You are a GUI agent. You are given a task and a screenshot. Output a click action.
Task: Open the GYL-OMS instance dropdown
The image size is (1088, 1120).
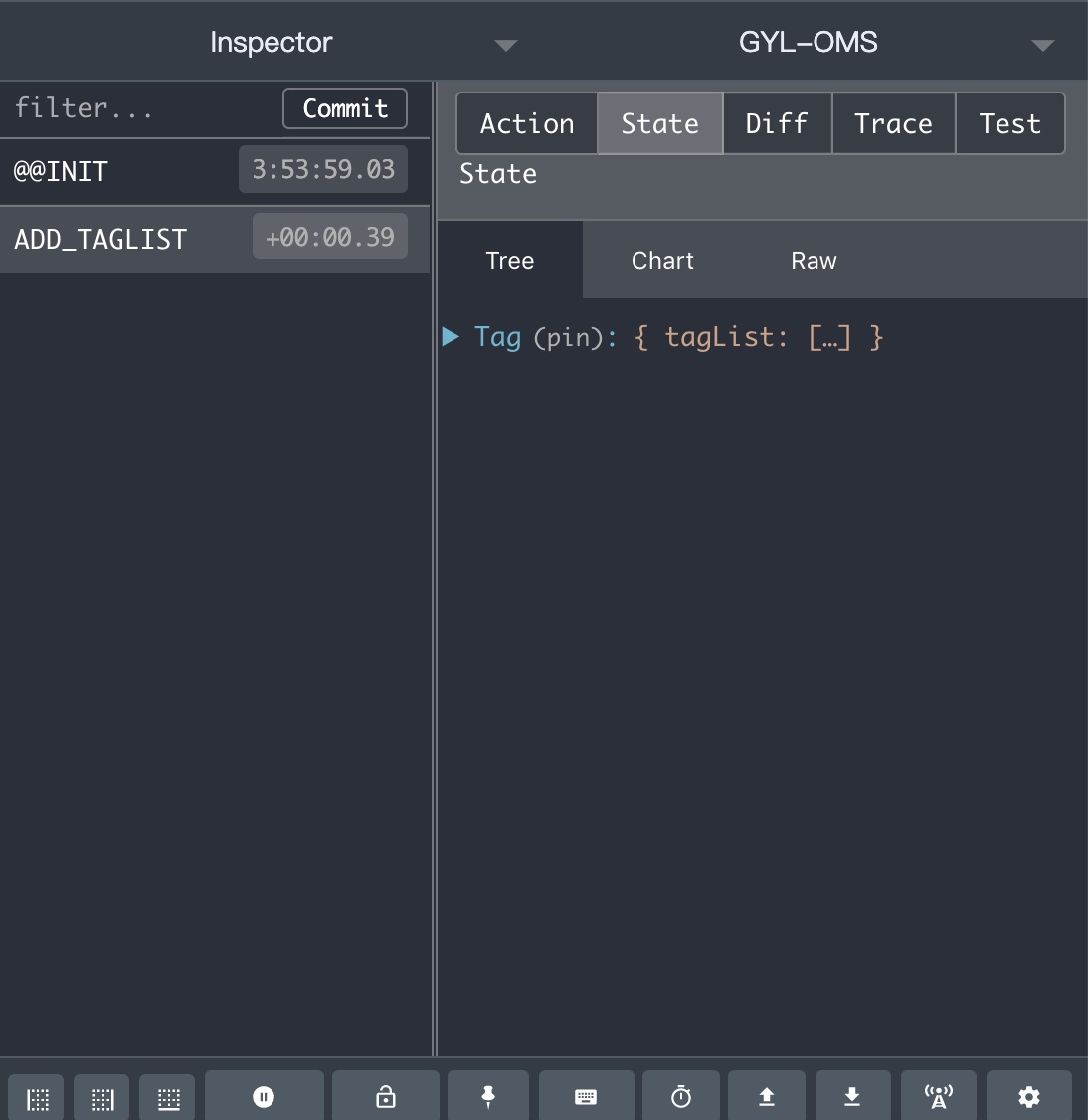(x=1043, y=46)
